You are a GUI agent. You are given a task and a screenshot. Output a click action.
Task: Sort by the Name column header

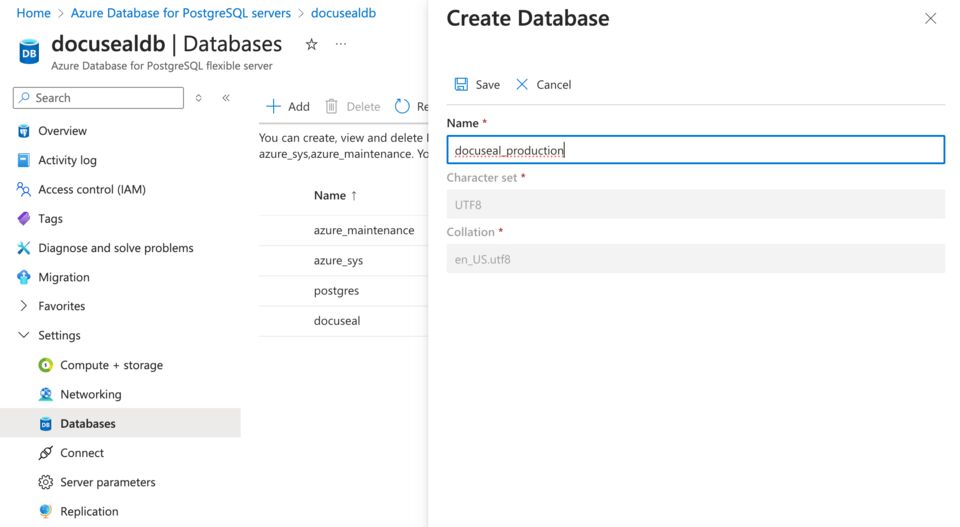pyautogui.click(x=336, y=196)
